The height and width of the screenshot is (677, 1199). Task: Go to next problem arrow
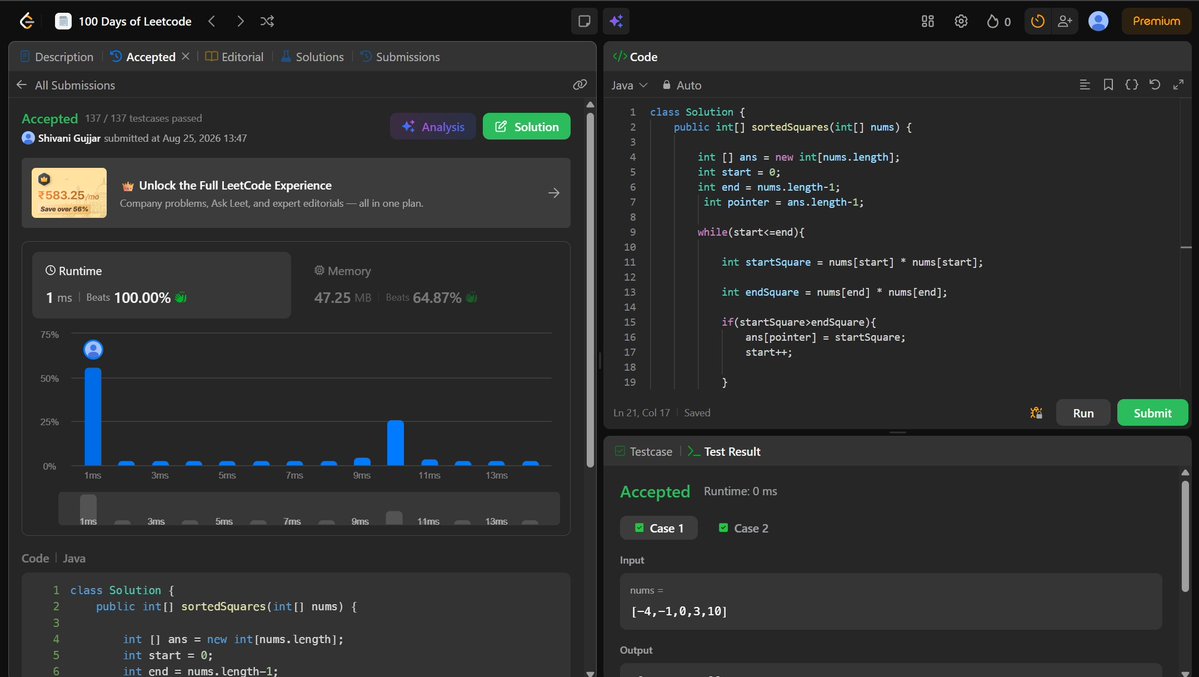click(240, 21)
